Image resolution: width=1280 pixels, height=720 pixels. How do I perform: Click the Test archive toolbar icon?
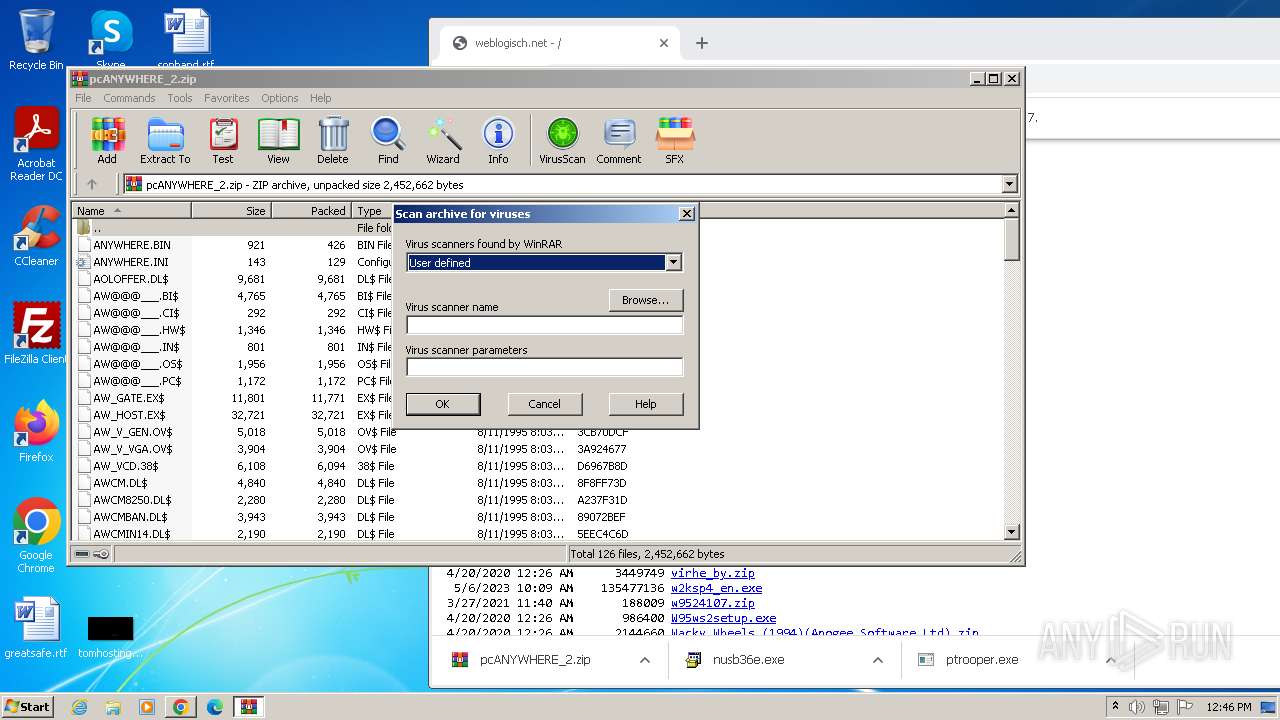click(x=223, y=141)
